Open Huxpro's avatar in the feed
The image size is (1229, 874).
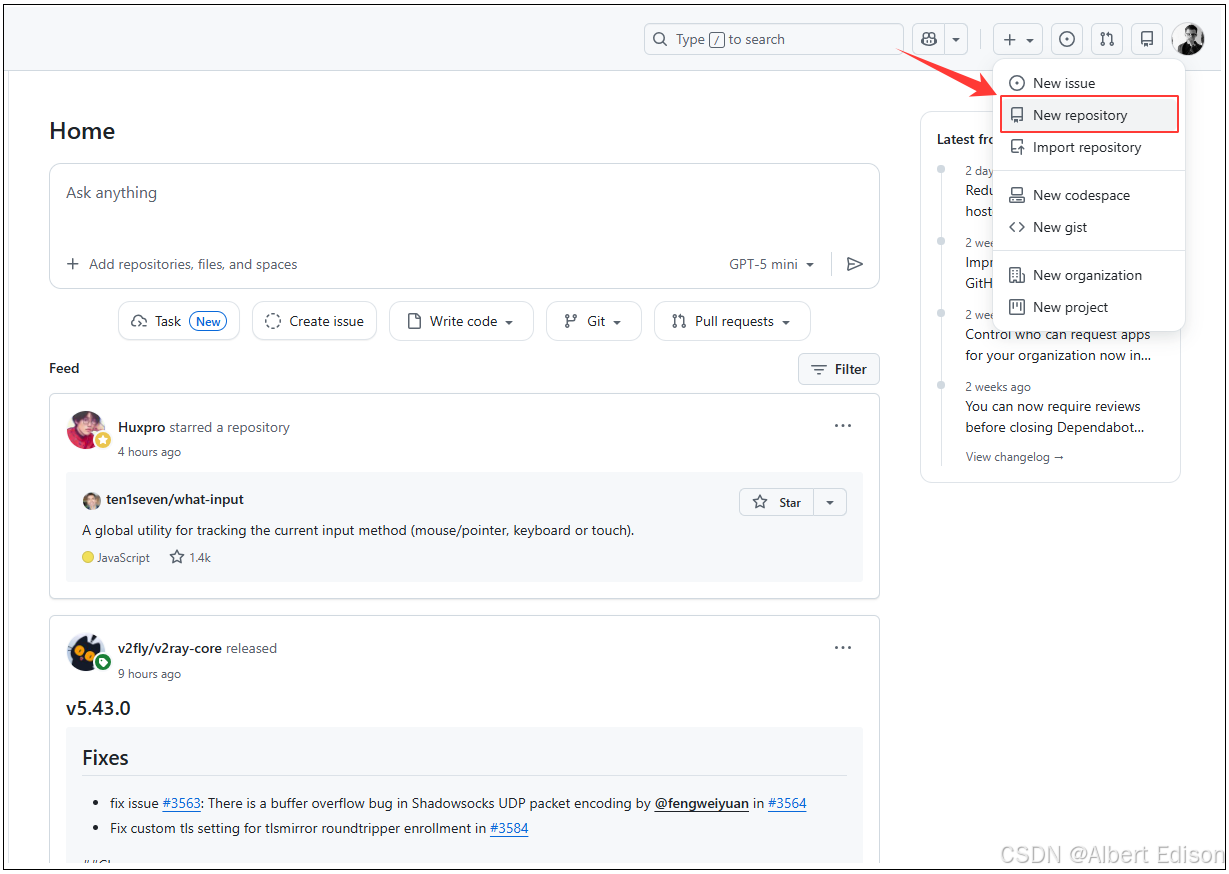87,430
